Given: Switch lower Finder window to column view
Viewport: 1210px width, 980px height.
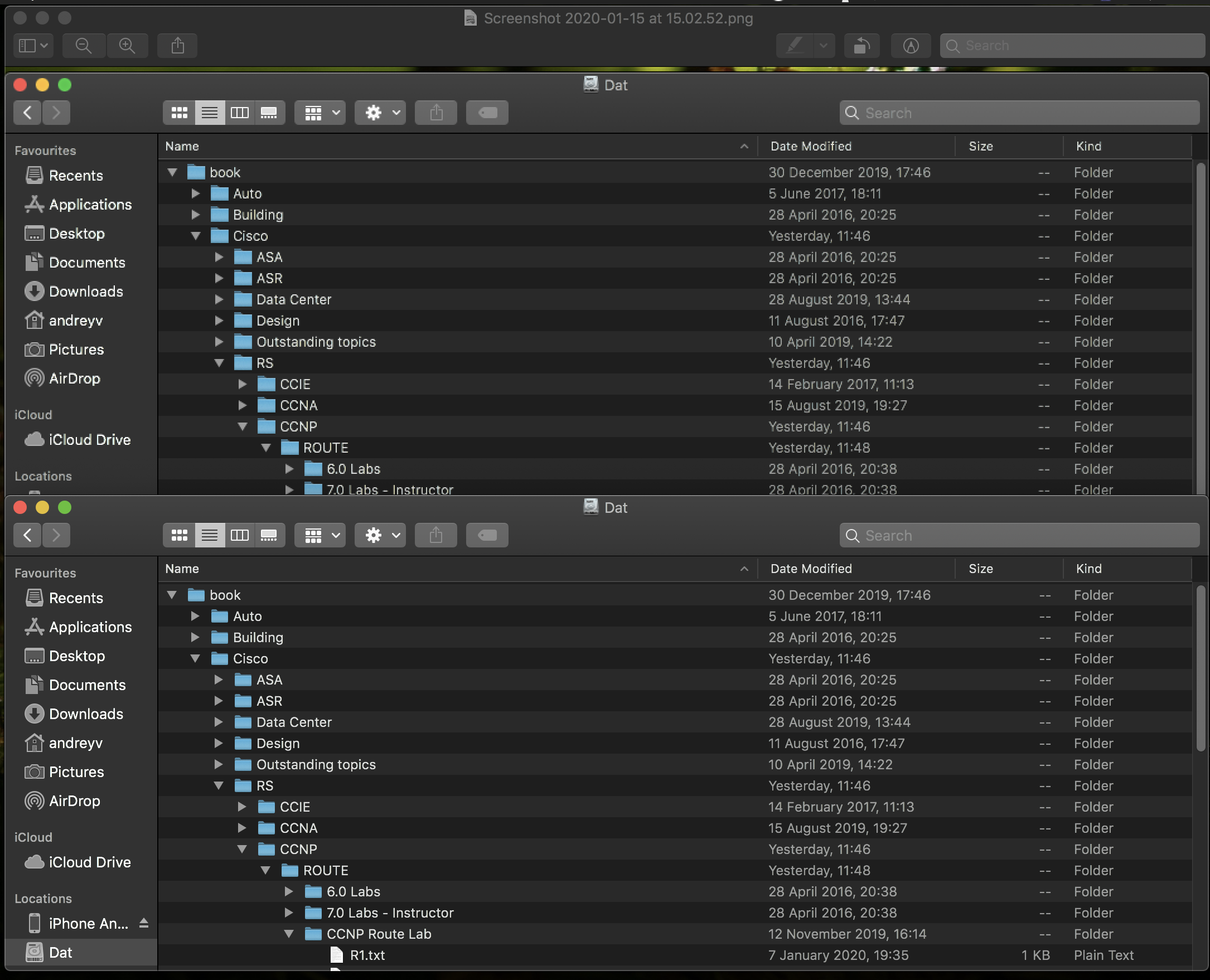Looking at the screenshot, I should [239, 535].
